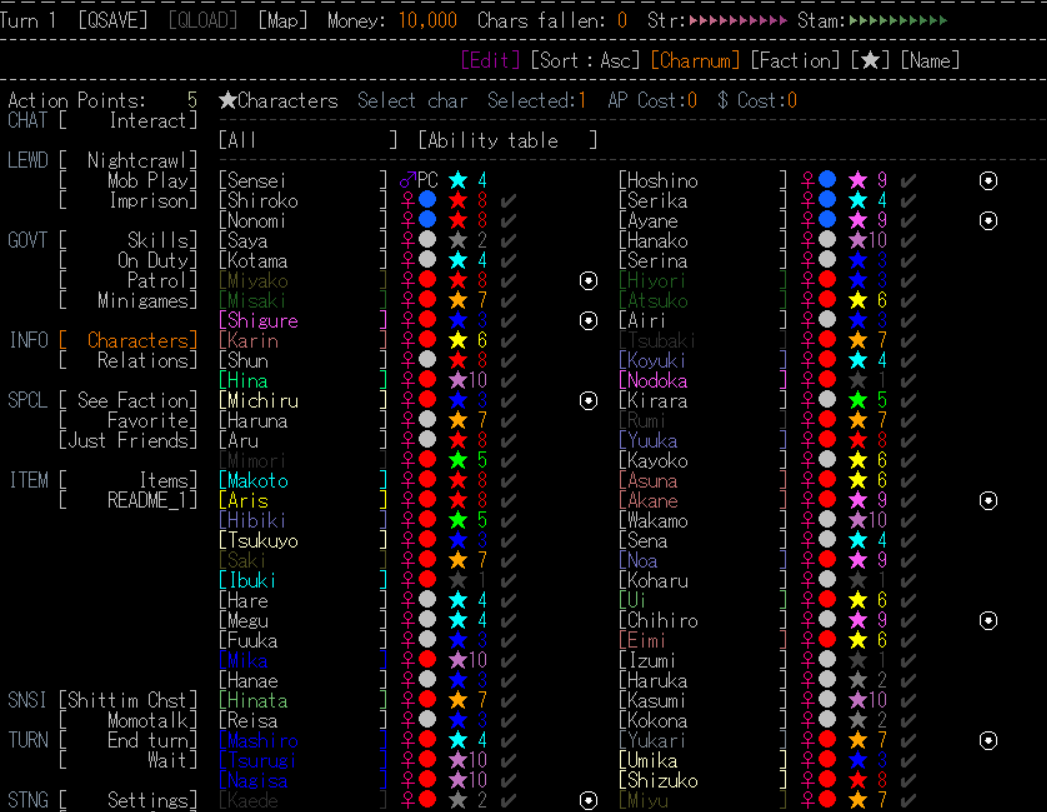Select the character Nodoka

pyautogui.click(x=703, y=381)
